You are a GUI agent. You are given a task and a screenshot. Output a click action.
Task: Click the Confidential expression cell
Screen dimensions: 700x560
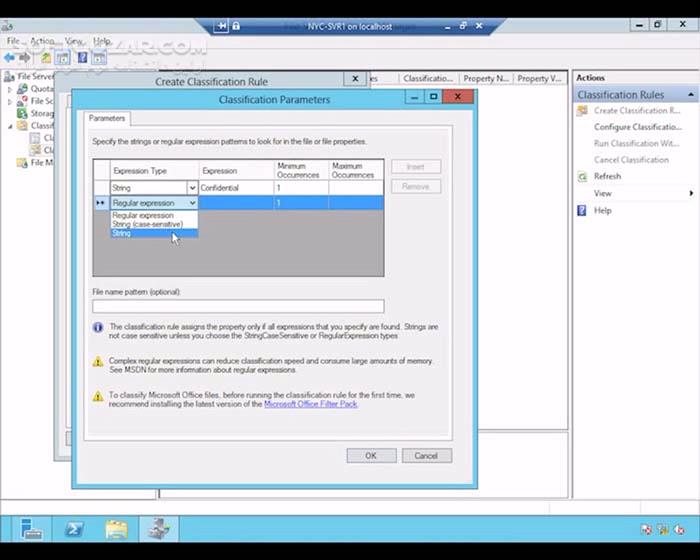236,188
